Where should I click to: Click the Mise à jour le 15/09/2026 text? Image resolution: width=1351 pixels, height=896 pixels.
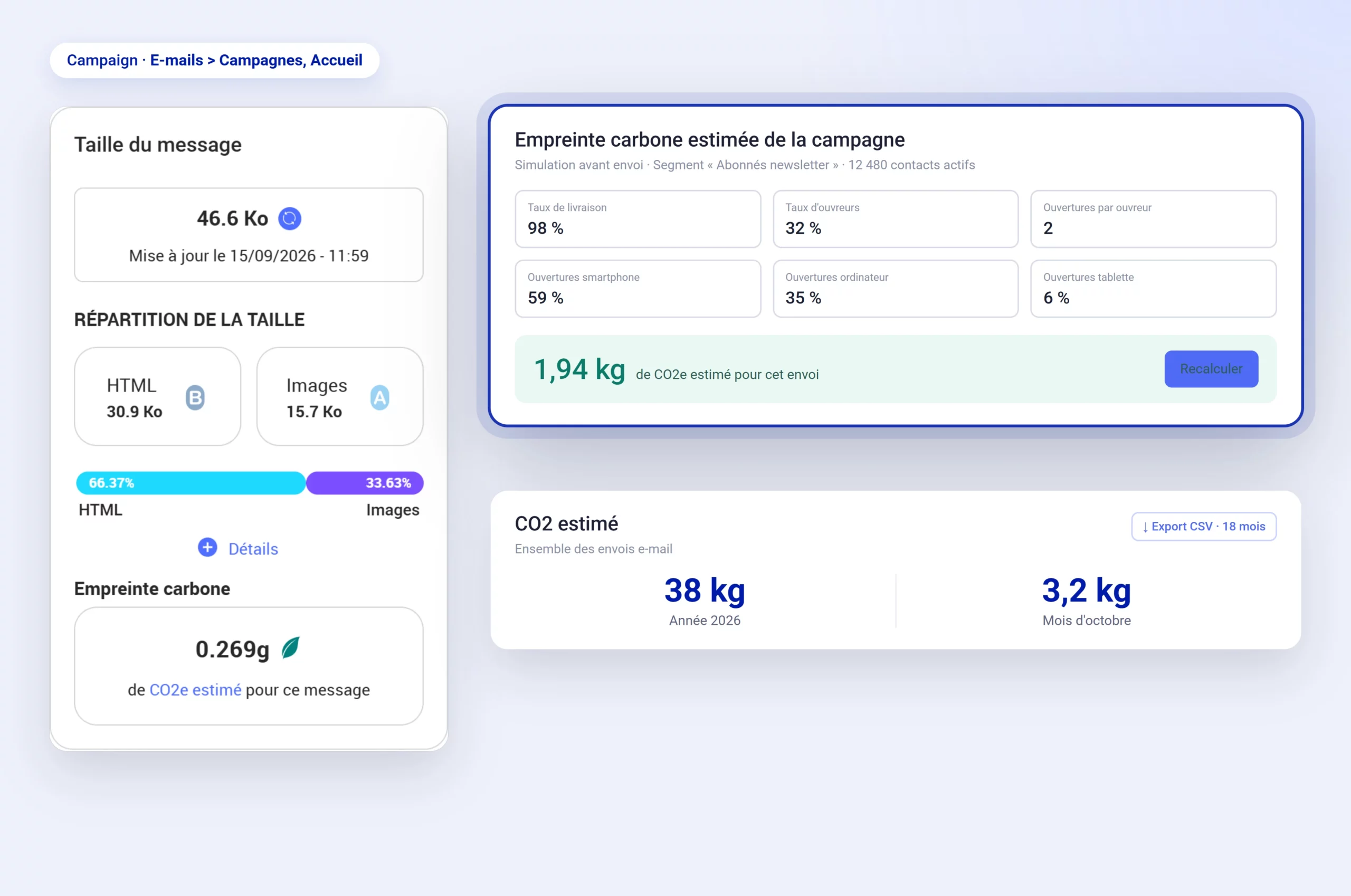pos(249,255)
